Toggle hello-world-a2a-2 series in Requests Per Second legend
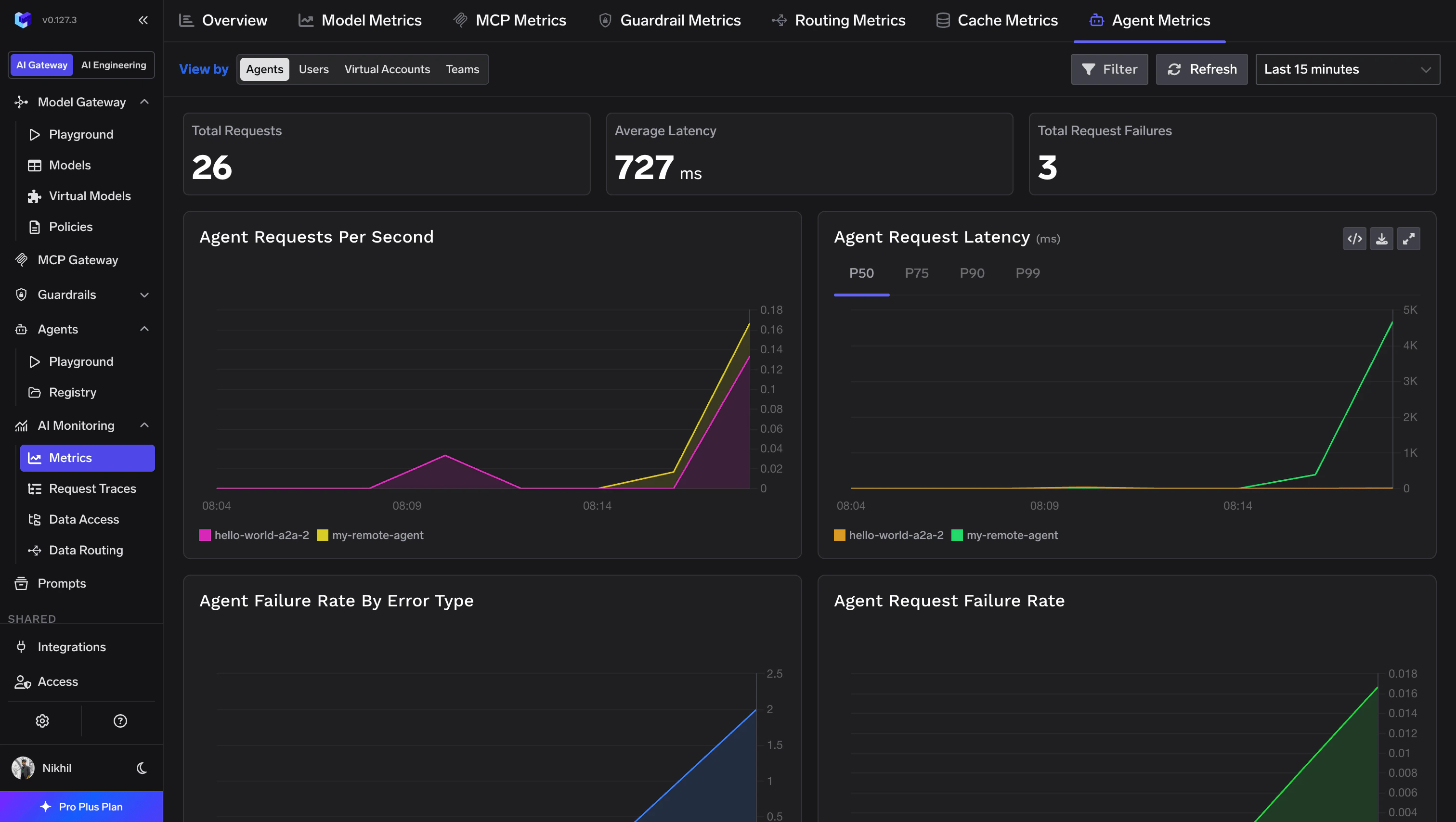1456x822 pixels. (x=254, y=535)
